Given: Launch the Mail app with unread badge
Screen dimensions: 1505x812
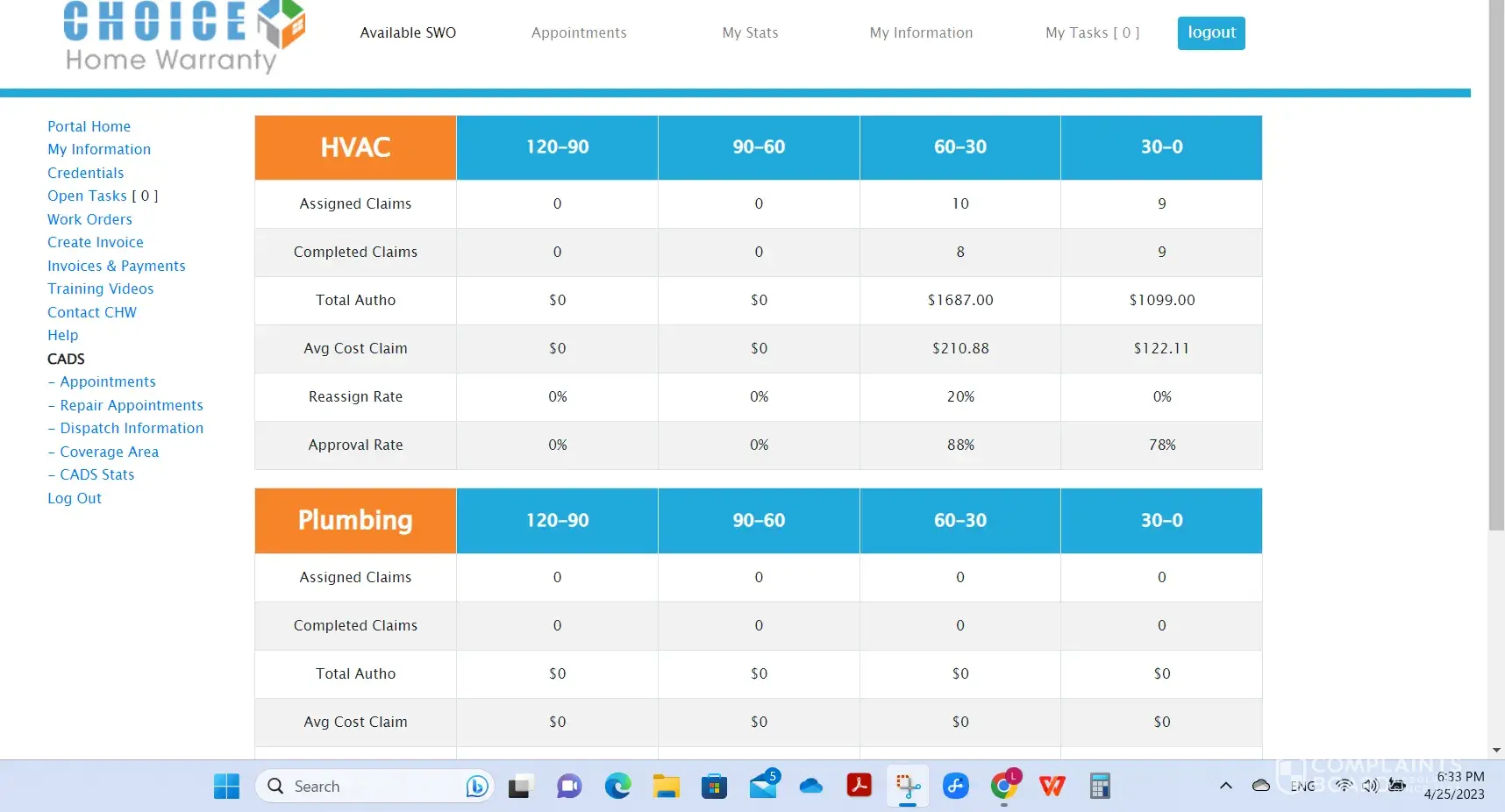Looking at the screenshot, I should (763, 786).
